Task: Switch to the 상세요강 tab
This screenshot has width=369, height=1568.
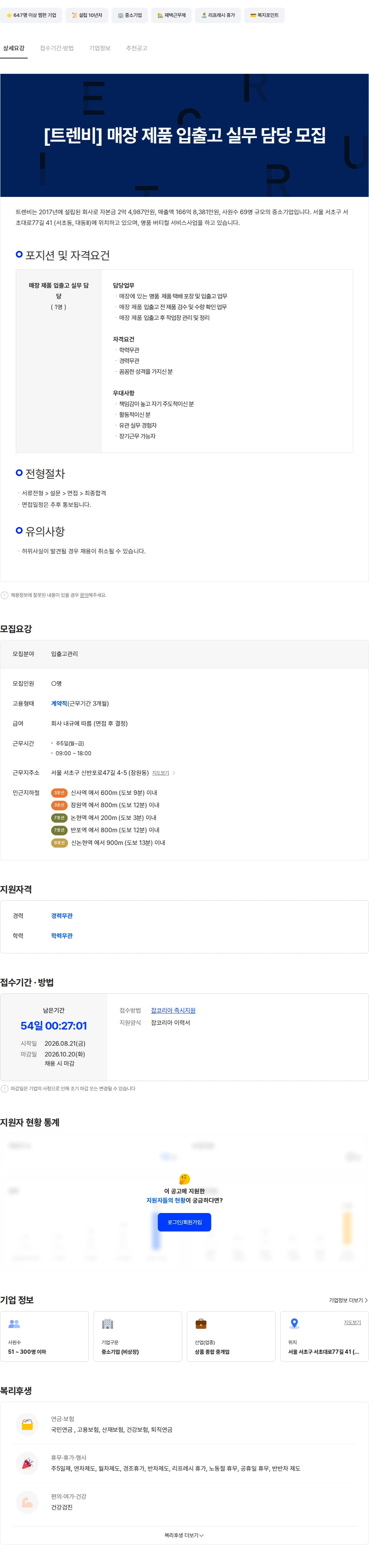Action: [x=13, y=48]
